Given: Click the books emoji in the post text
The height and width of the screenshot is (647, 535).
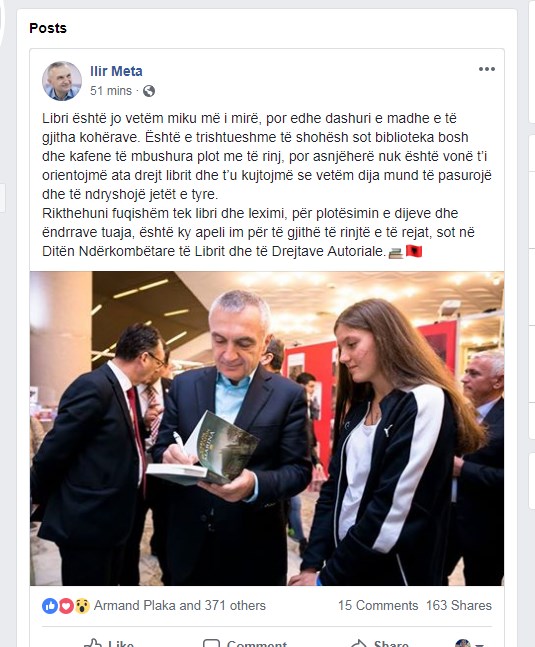Looking at the screenshot, I should coord(396,253).
